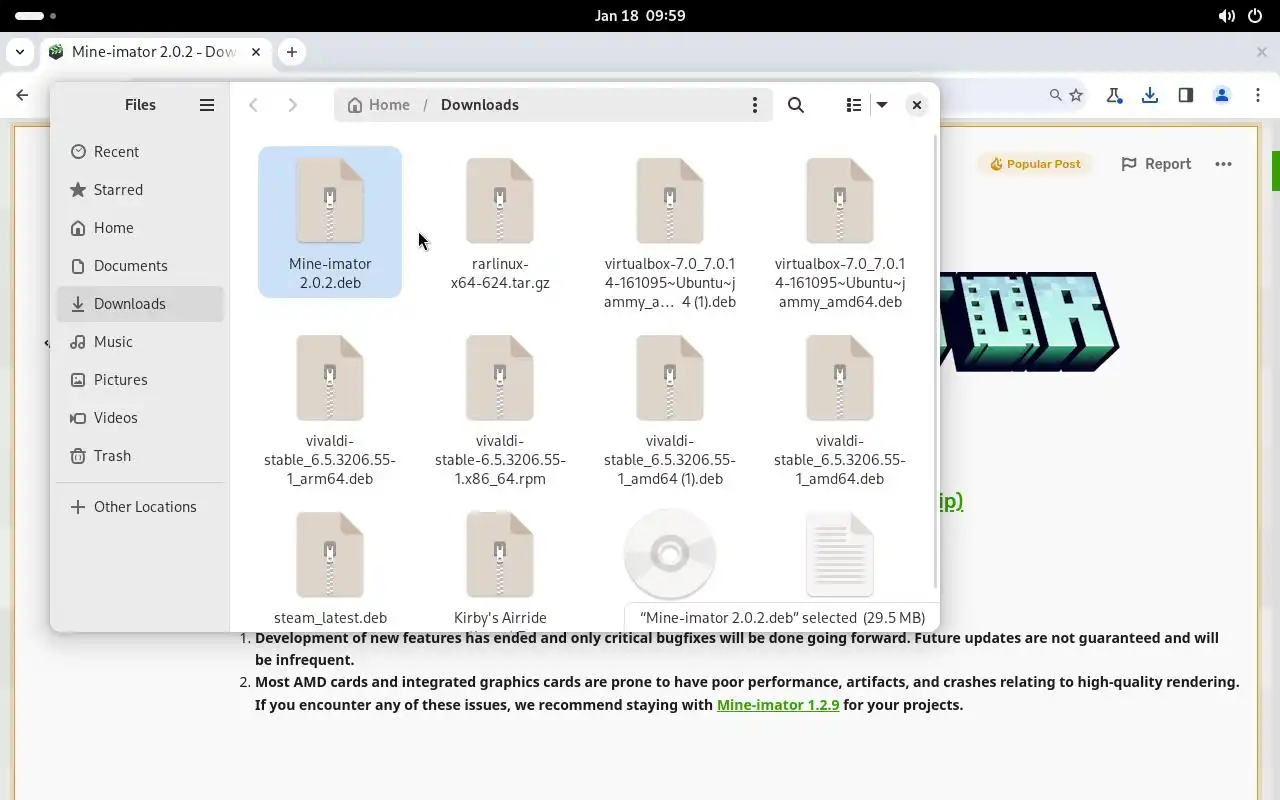The image size is (1280, 800).
Task: Open Other Locations in the sidebar
Action: click(x=140, y=507)
